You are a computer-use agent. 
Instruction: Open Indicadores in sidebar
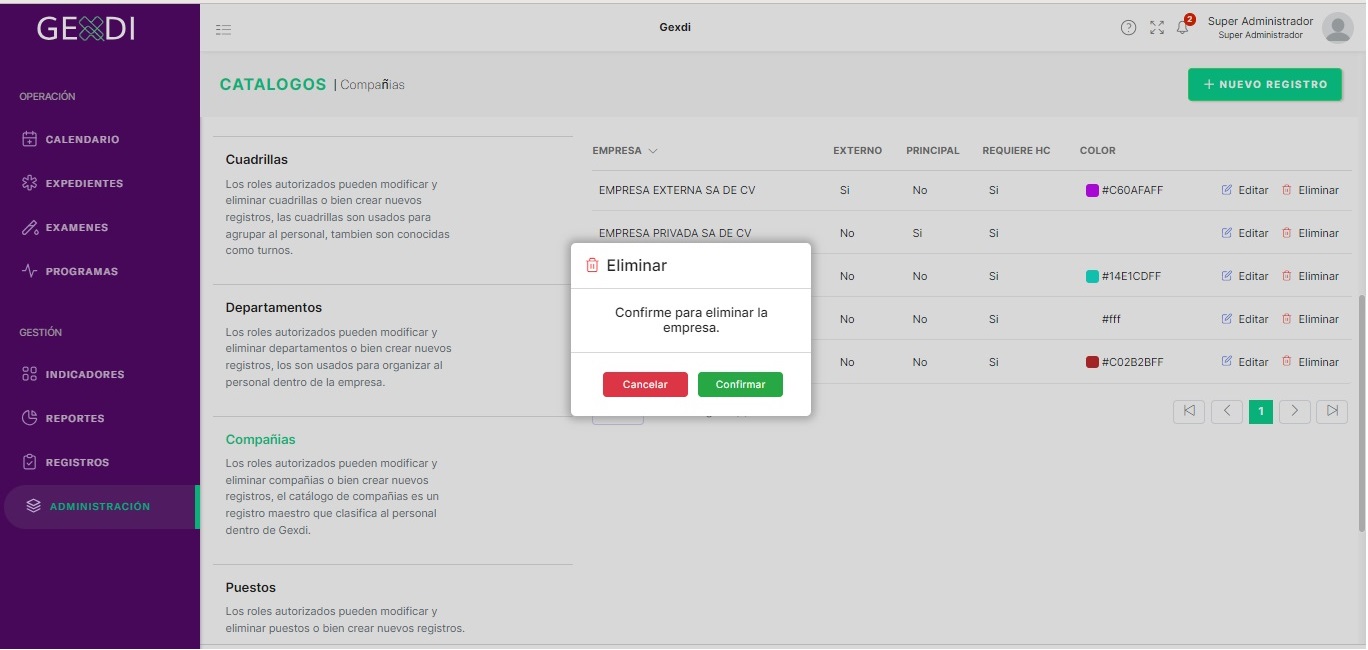(x=85, y=374)
